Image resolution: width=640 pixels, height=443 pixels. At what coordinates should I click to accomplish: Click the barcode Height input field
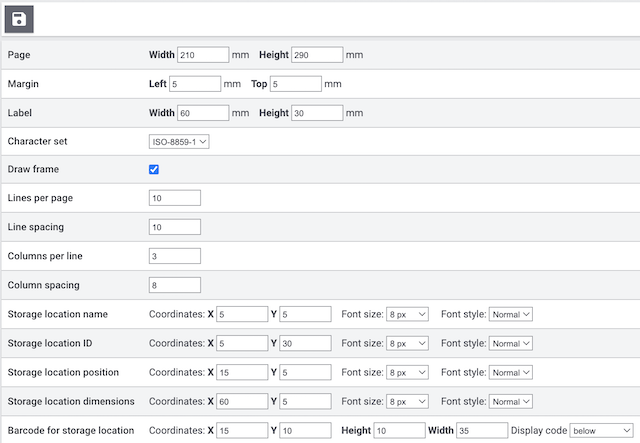pyautogui.click(x=397, y=430)
